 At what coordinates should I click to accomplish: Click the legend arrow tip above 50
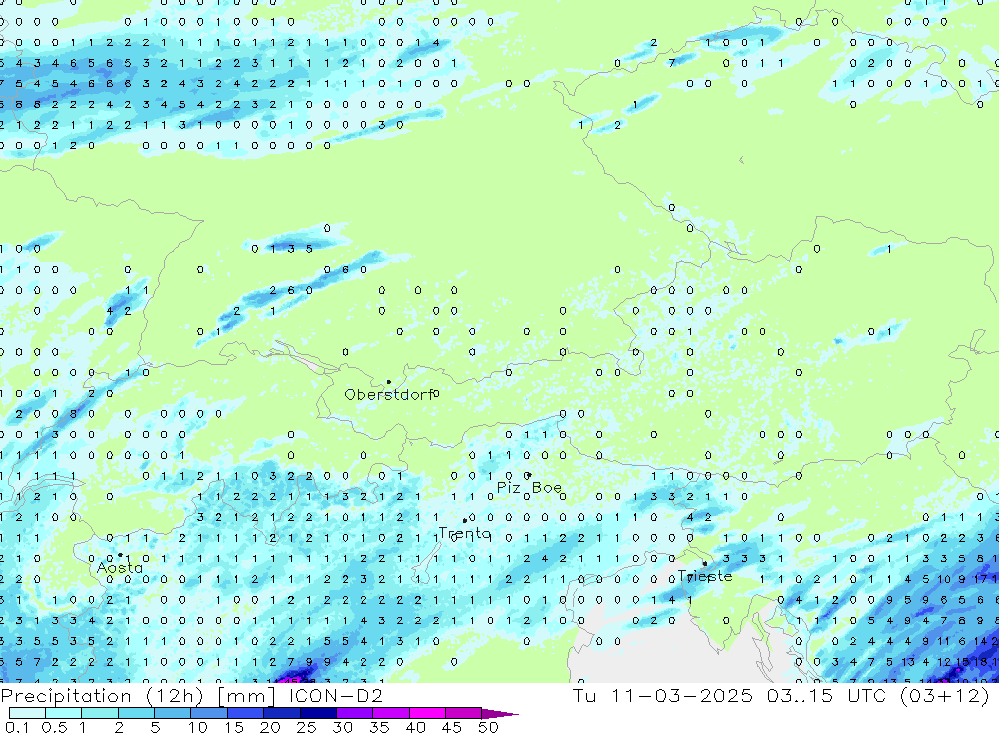pos(501,714)
